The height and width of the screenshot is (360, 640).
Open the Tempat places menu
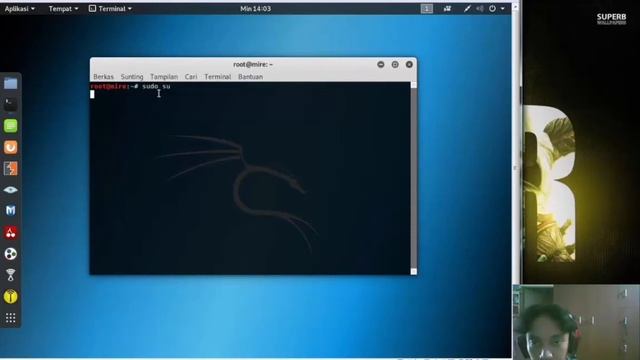[x=63, y=9]
